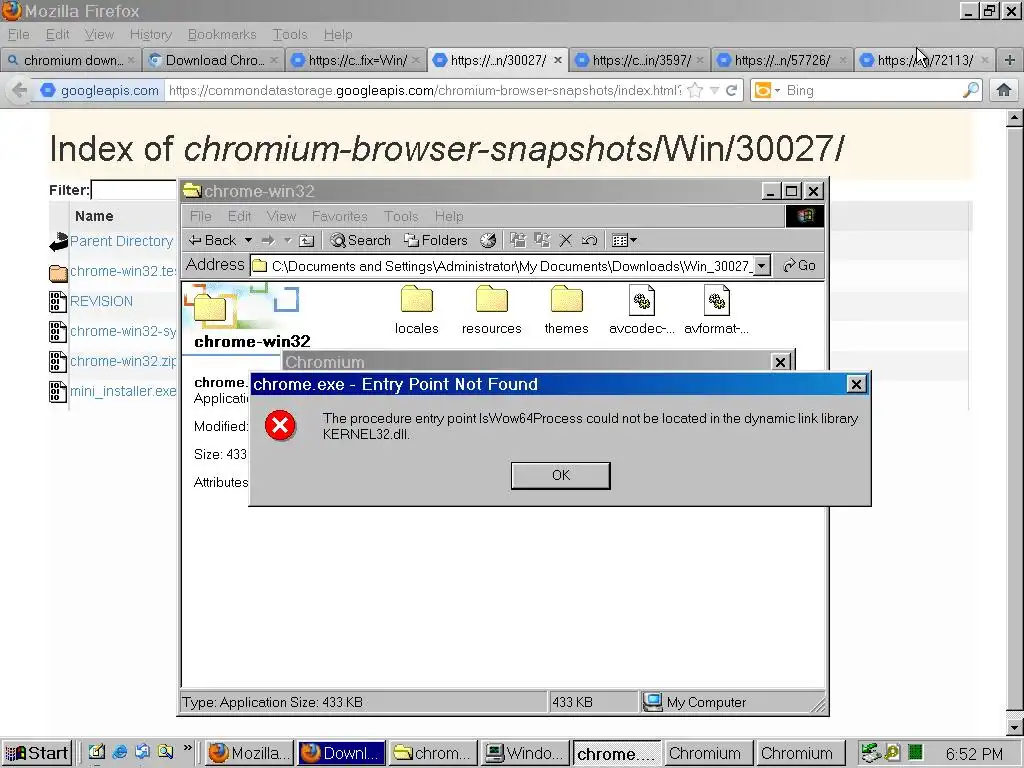Go up one folder level in Explorer
The image size is (1024, 768).
coord(306,240)
